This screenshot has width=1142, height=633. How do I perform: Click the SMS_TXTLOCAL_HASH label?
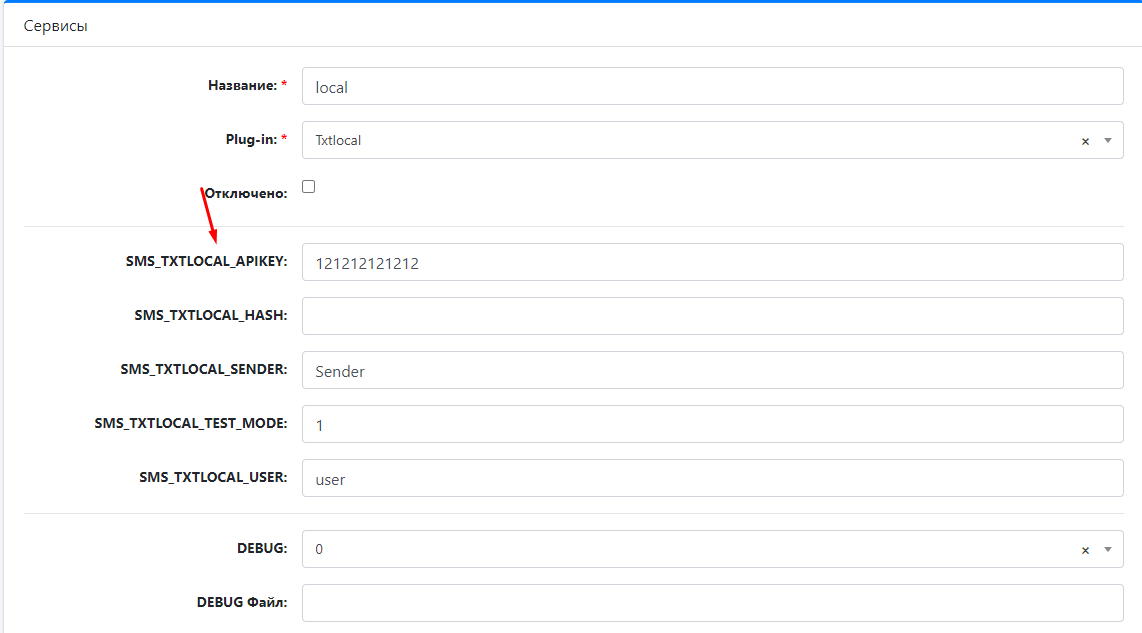pos(210,315)
